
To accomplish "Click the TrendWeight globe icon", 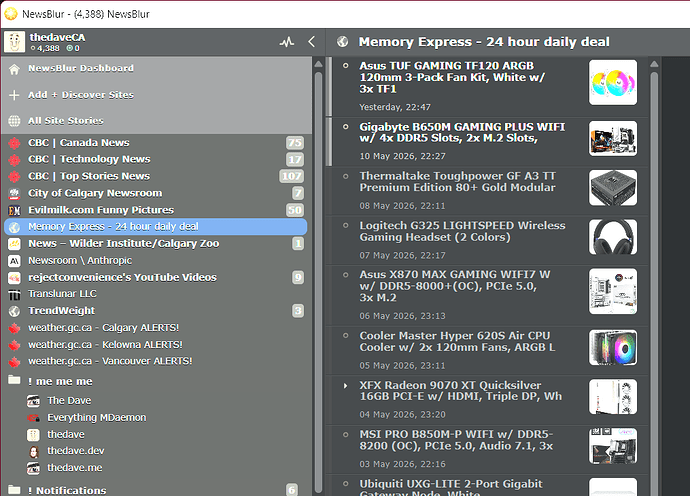I will coord(14,311).
